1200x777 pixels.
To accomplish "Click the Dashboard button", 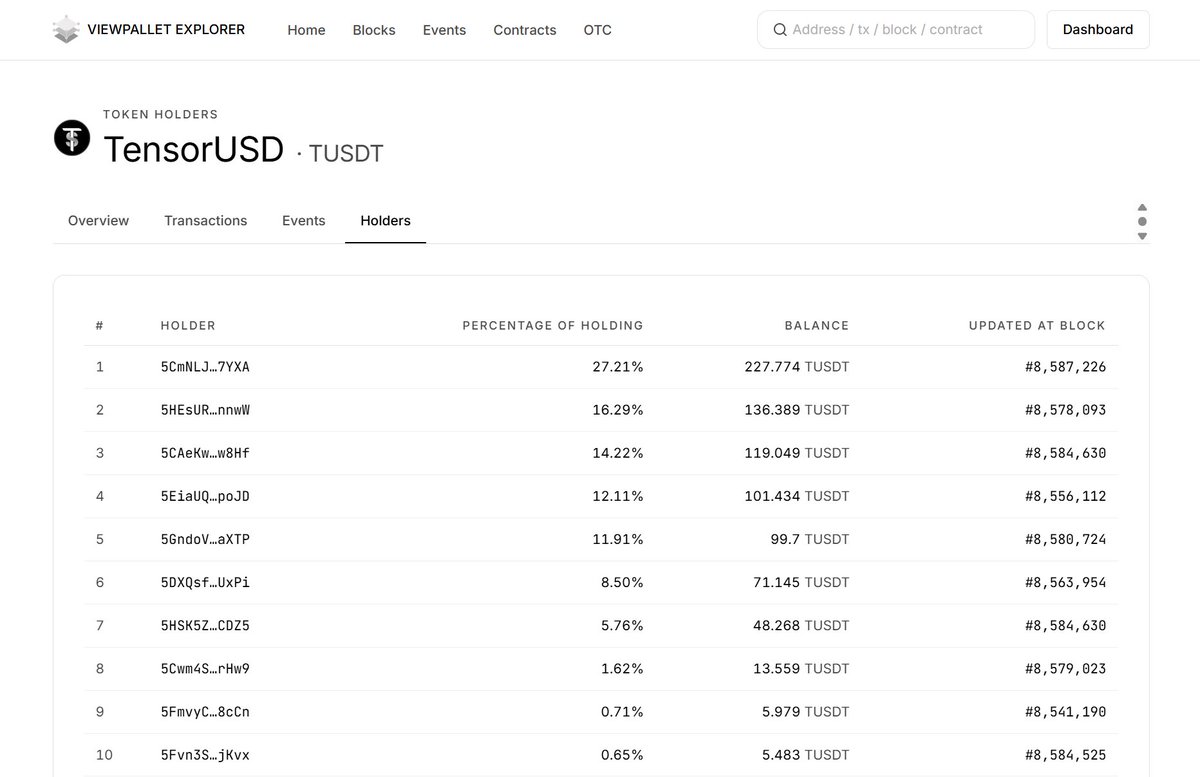I will pos(1098,30).
